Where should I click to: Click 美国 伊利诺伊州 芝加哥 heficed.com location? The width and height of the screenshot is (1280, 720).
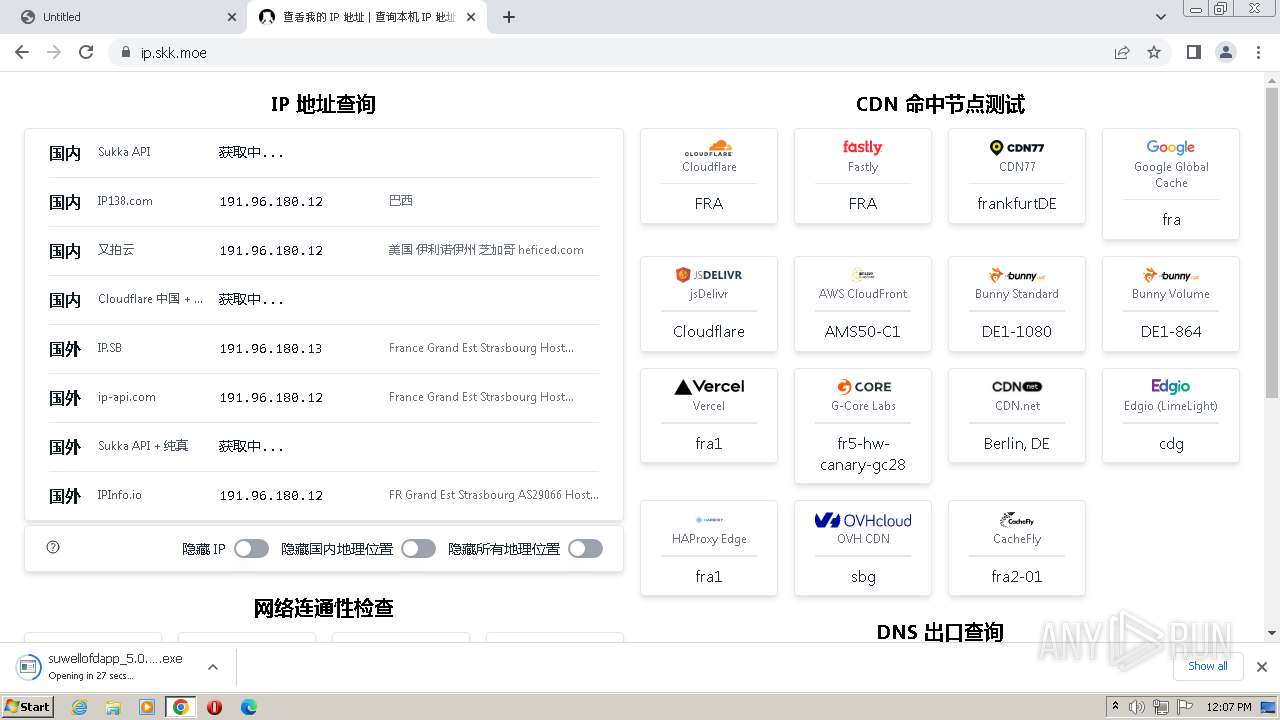486,250
